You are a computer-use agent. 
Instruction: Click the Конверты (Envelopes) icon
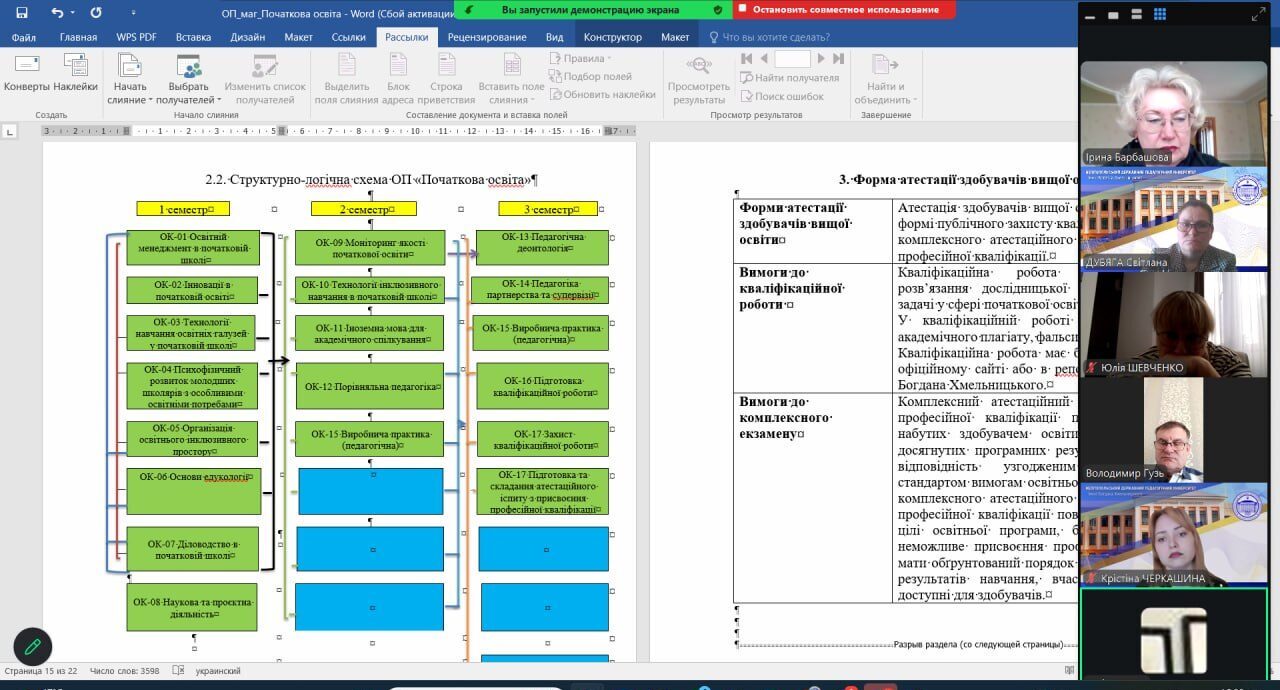pos(26,72)
